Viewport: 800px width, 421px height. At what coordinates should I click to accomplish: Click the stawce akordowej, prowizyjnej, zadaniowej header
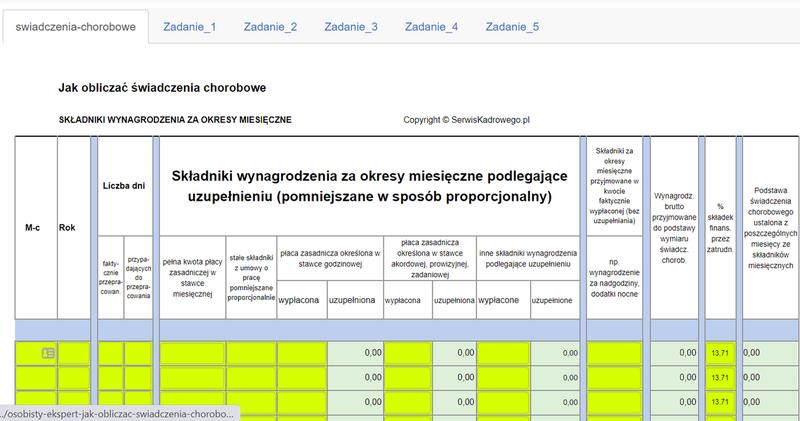click(x=430, y=258)
